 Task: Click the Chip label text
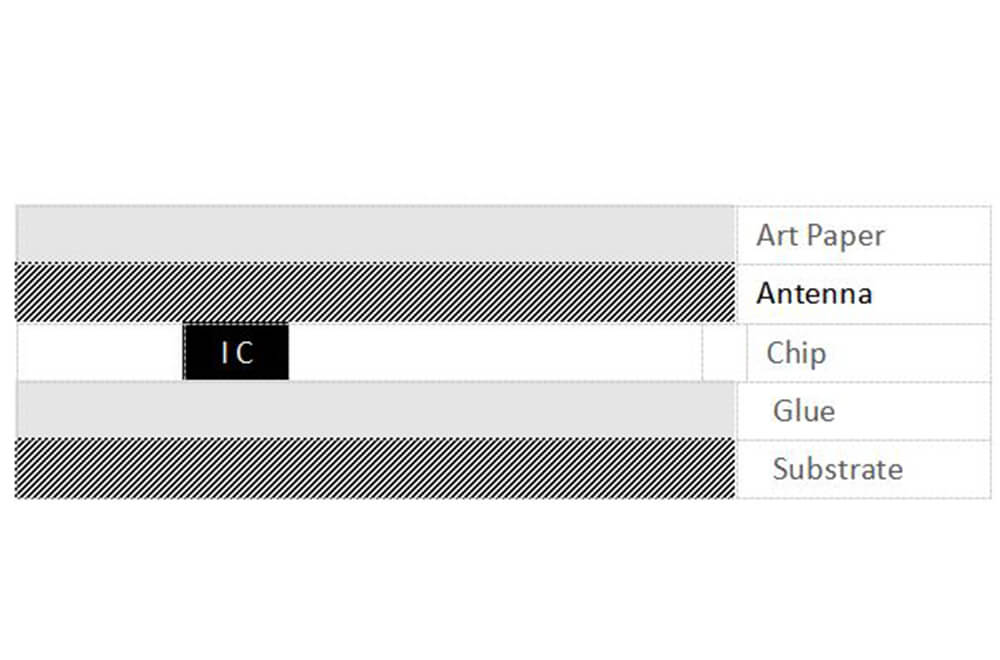796,353
